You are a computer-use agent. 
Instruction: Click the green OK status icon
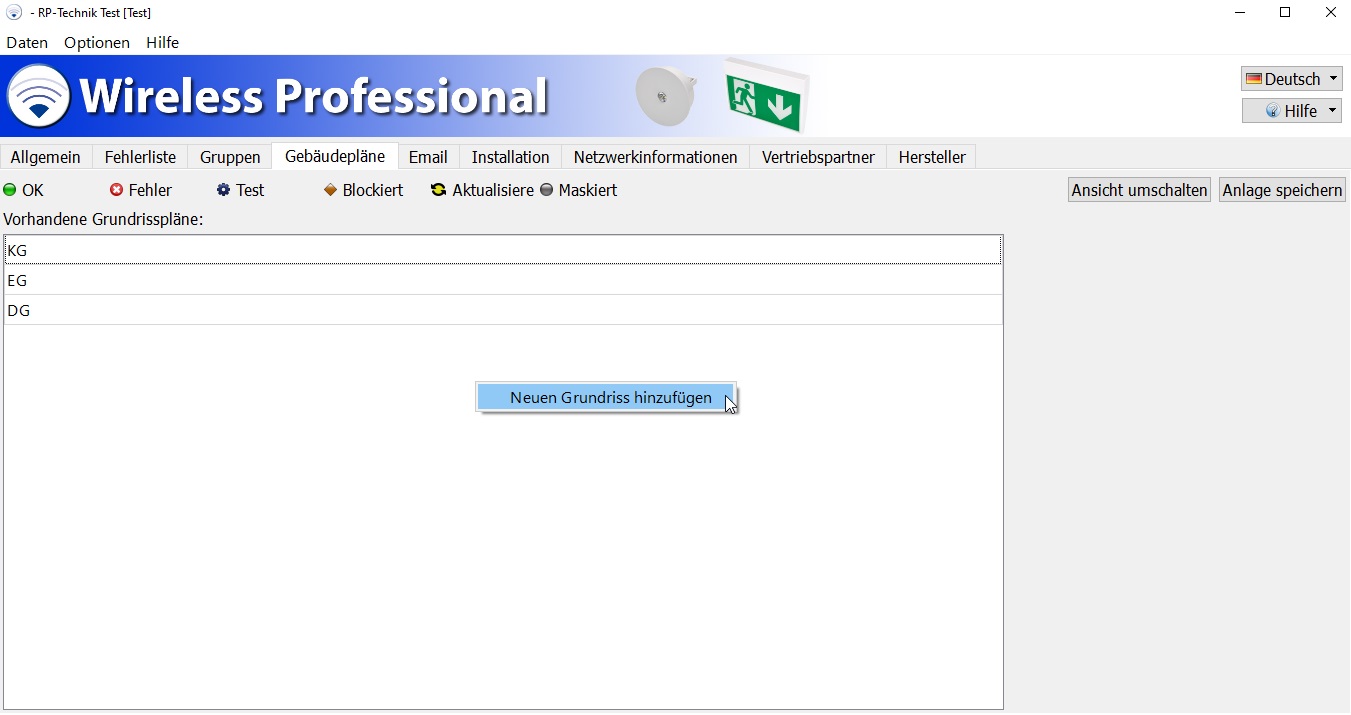tap(10, 190)
